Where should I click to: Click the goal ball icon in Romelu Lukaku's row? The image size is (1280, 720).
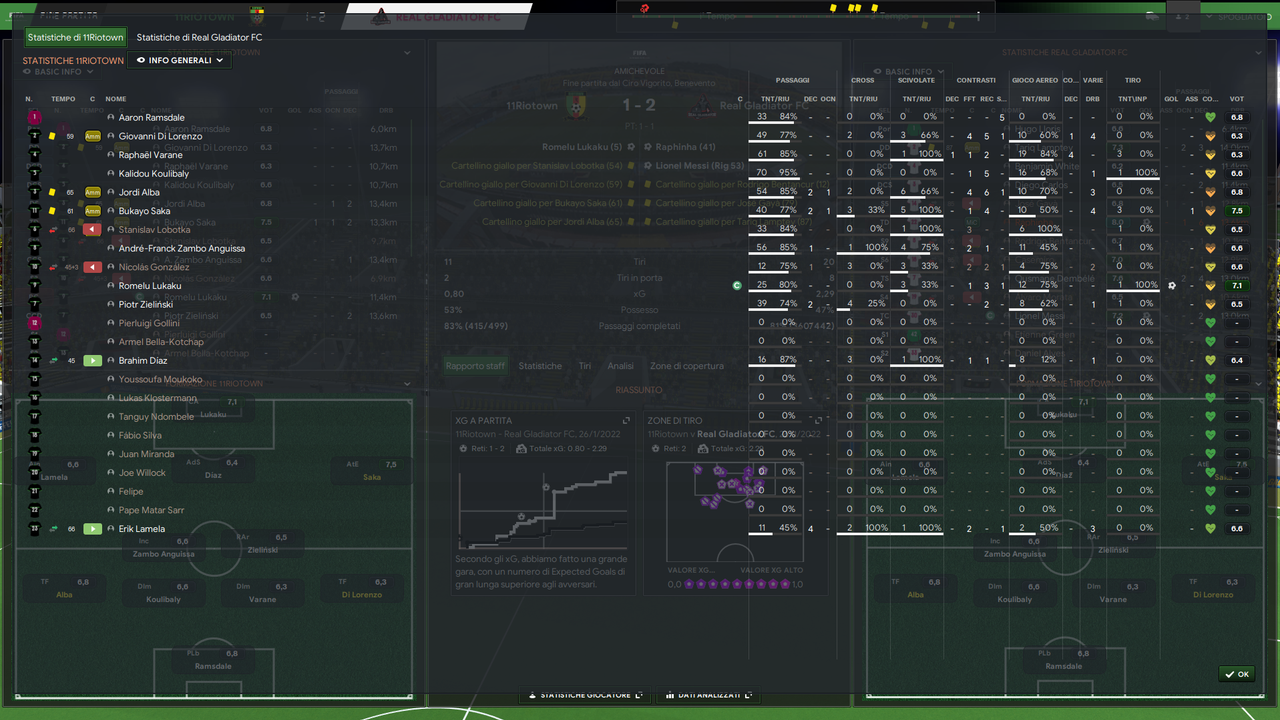coord(1172,285)
